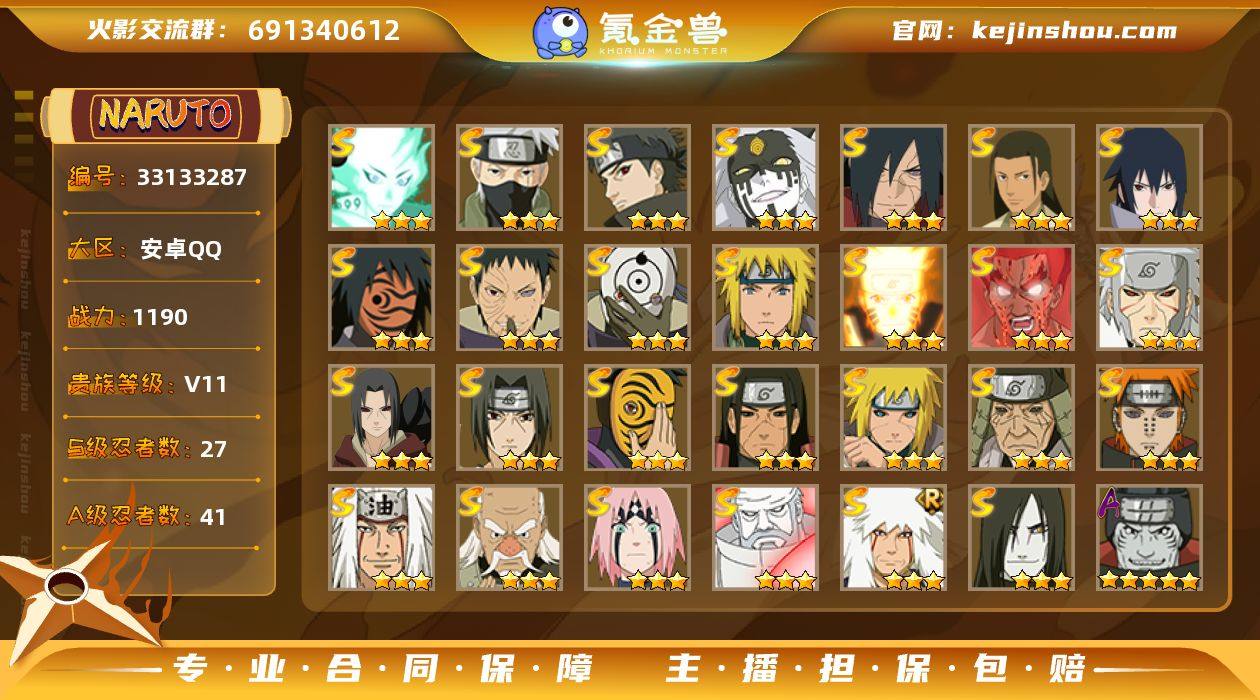Click the golden glowing Naruto chakra portrait
This screenshot has width=1260, height=700.
(x=893, y=298)
